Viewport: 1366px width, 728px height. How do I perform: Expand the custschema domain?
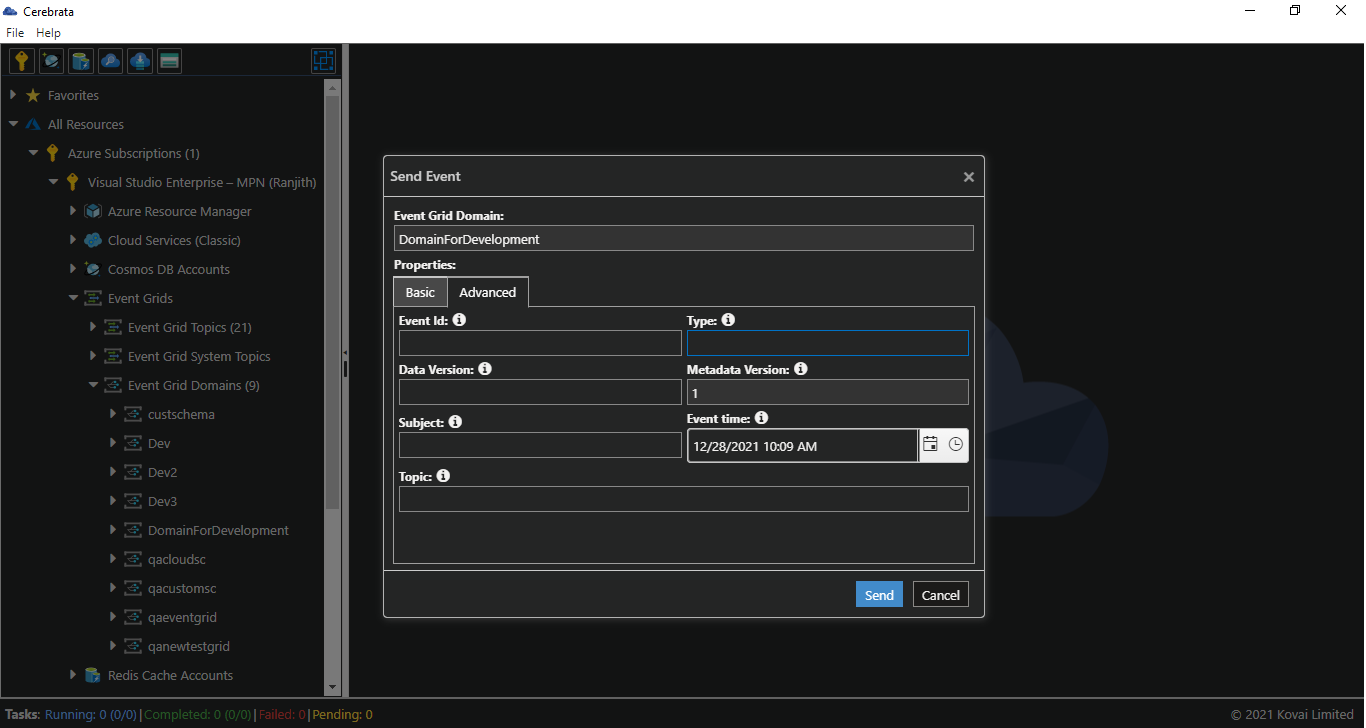coord(113,414)
